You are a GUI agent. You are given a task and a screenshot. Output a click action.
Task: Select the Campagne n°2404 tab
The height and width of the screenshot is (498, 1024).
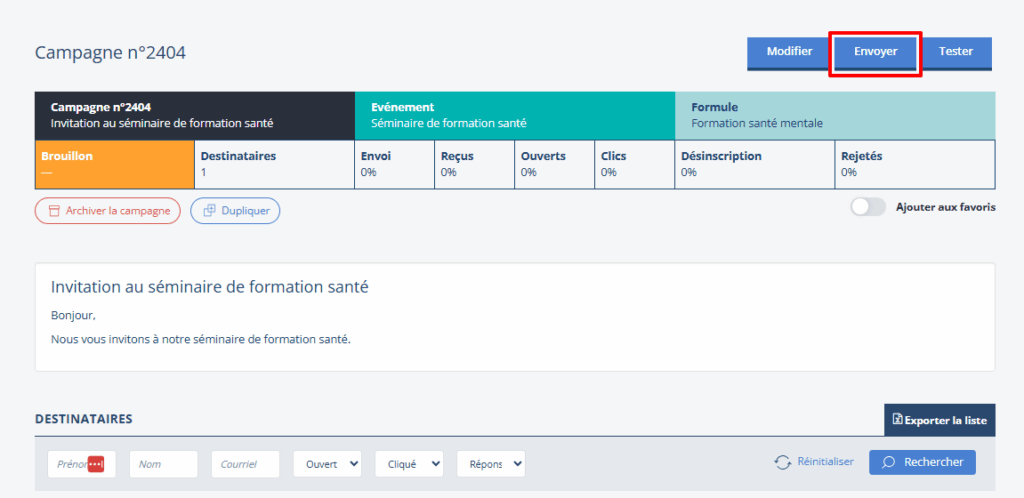click(194, 115)
